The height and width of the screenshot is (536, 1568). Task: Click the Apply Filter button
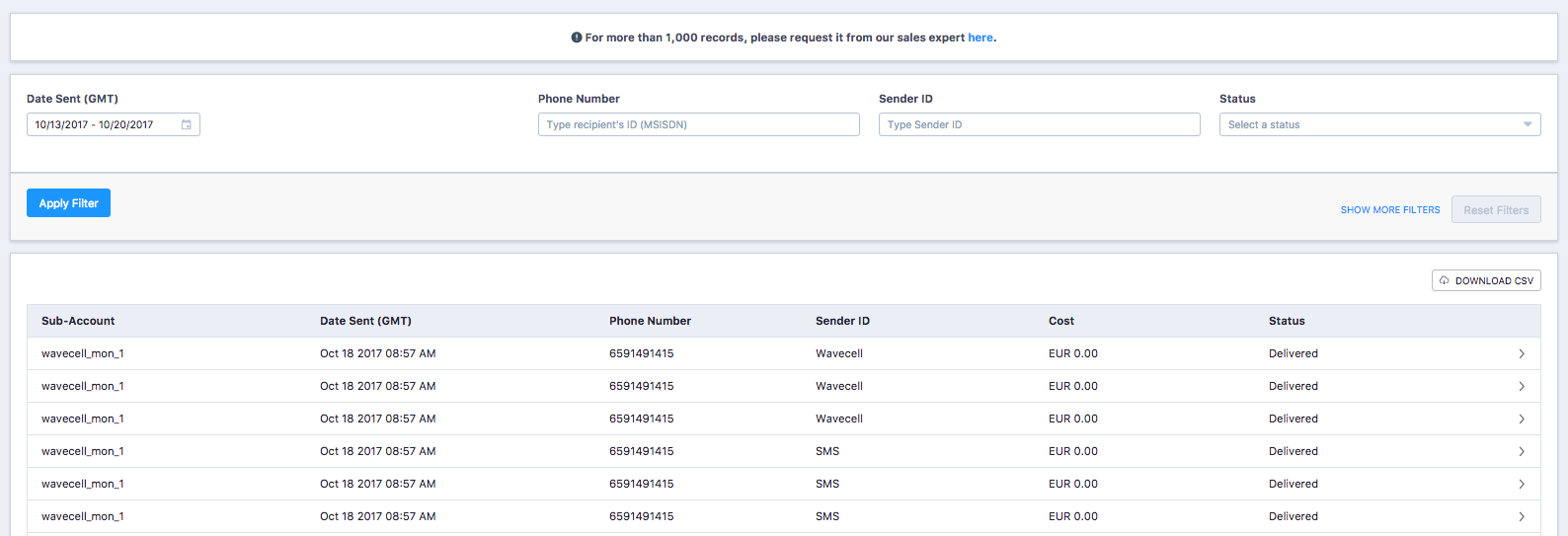(x=68, y=202)
